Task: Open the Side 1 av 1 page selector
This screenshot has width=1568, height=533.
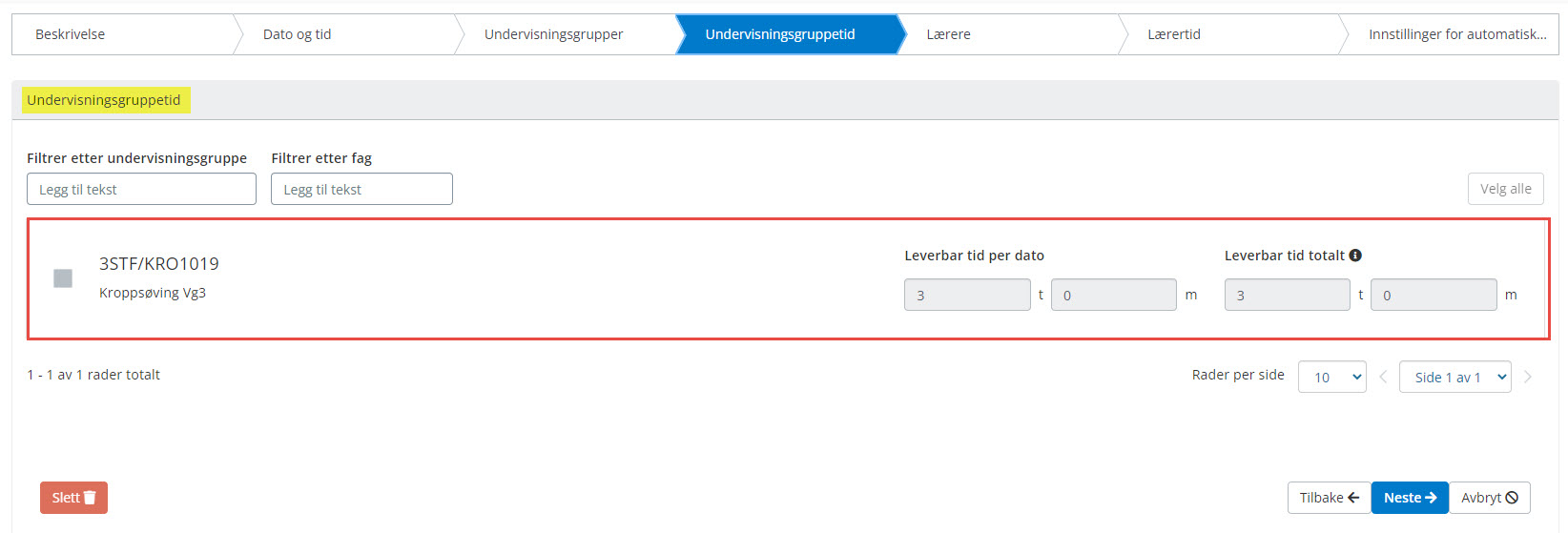Action: (x=1455, y=377)
